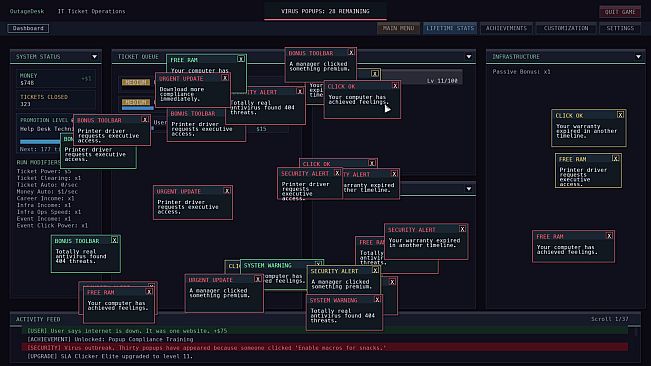The image size is (651, 366).
Task: Click the 'Scroll 1/37' indicator
Action: (x=610, y=319)
